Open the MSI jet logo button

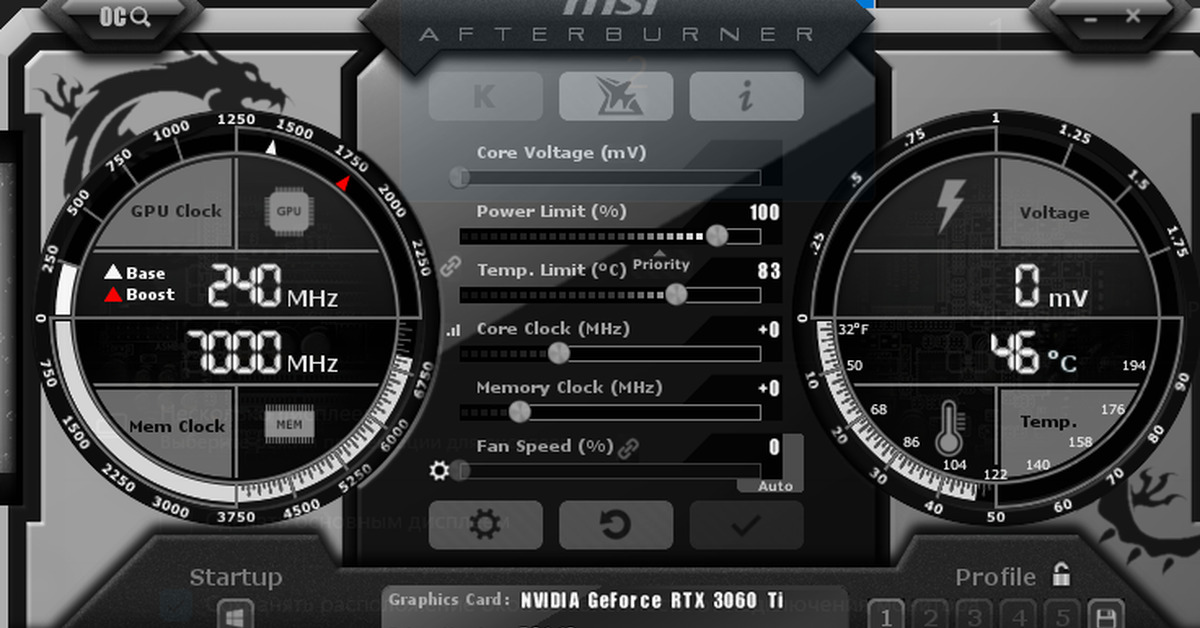(x=616, y=96)
